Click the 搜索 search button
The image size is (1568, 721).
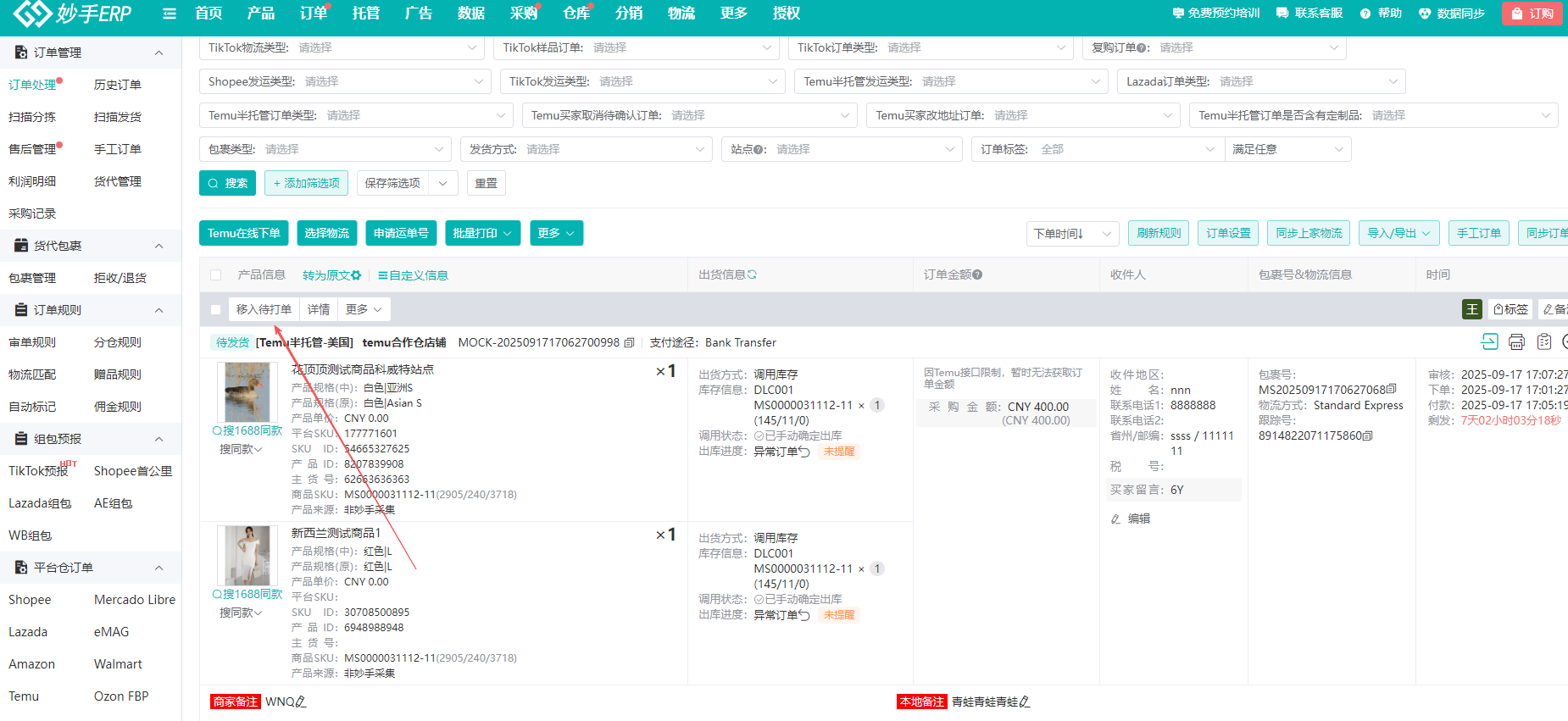pos(227,183)
